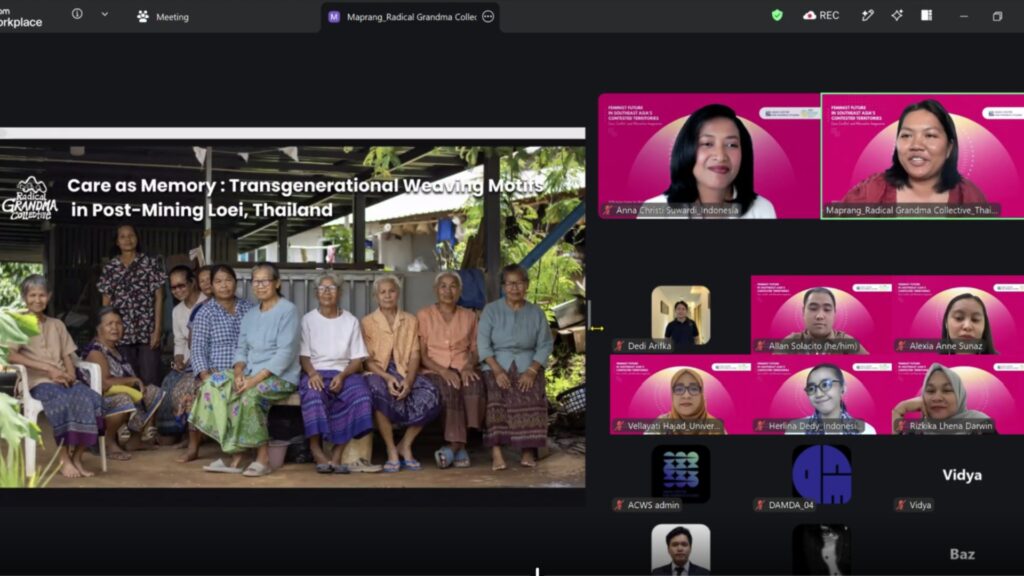Select Anna Christi Suwardi video tile
Screen dimensions: 1024x576
(x=709, y=155)
